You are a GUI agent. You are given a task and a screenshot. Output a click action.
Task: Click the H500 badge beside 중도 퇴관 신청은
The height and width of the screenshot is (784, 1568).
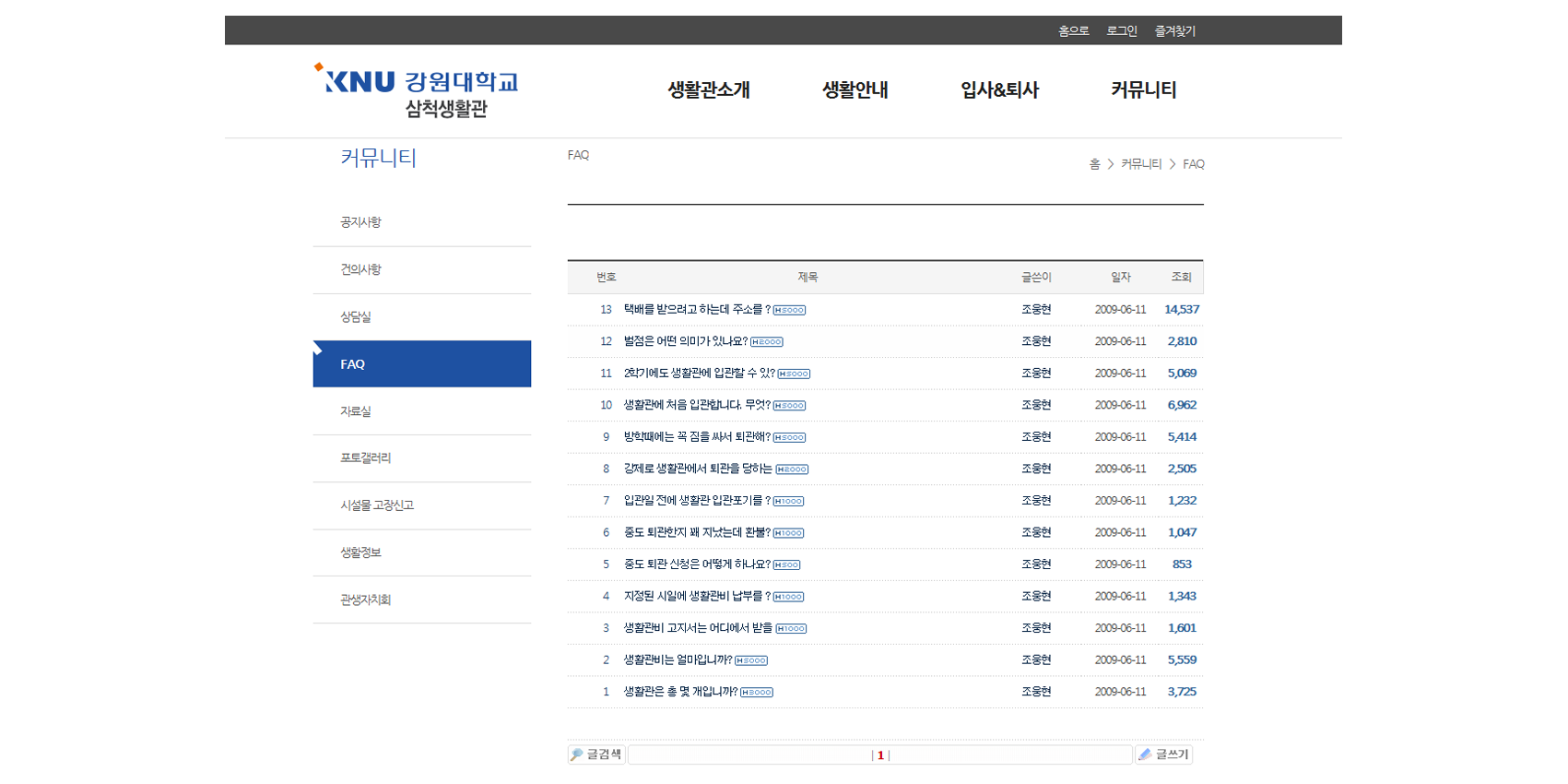[x=786, y=565]
